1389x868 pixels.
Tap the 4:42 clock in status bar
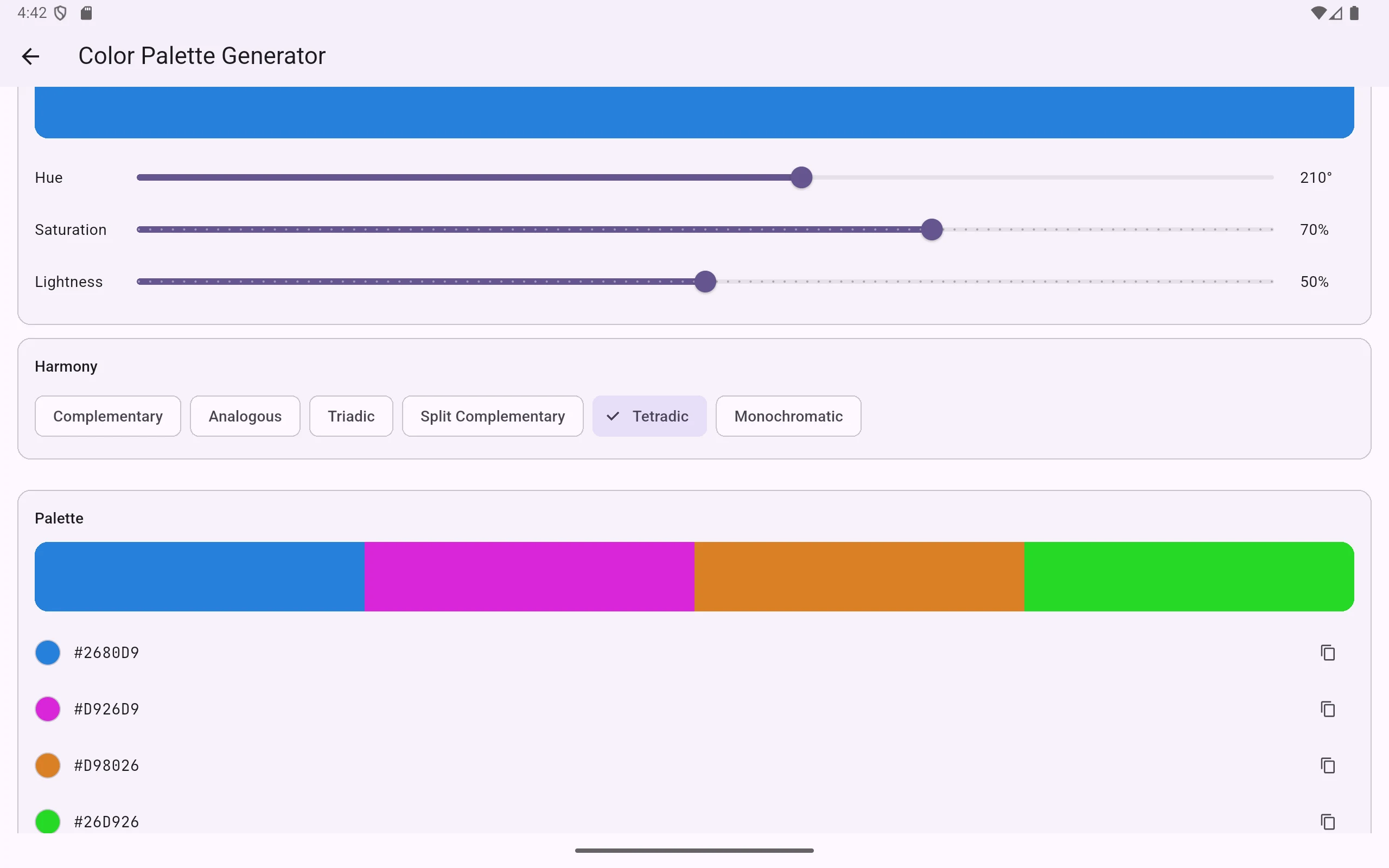click(32, 12)
